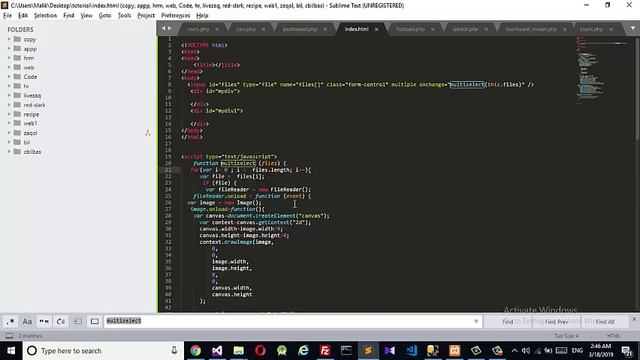The image size is (640, 360).
Task: Expand the web folder
Action: click(x=9, y=67)
